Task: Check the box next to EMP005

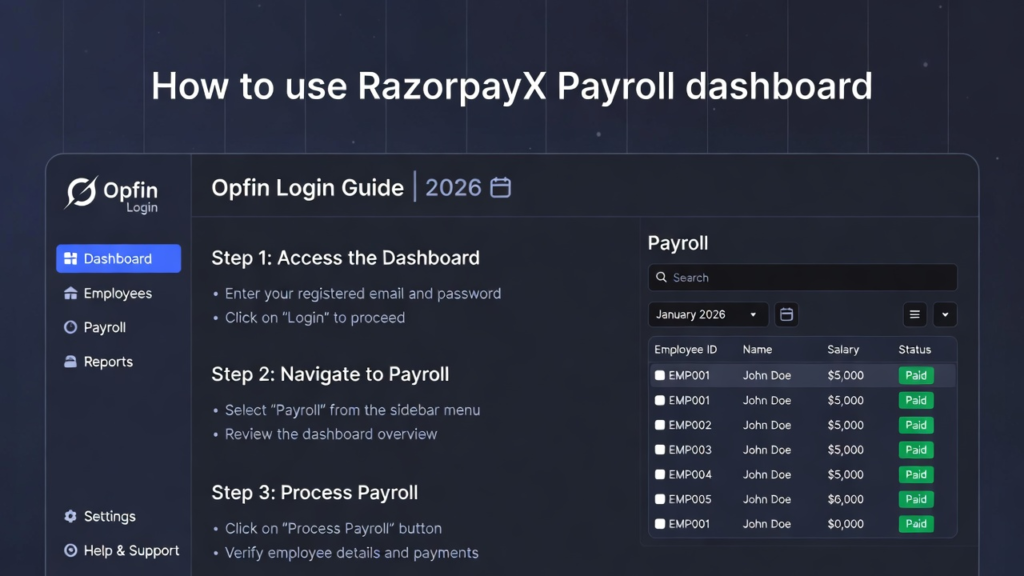Action: tap(660, 499)
